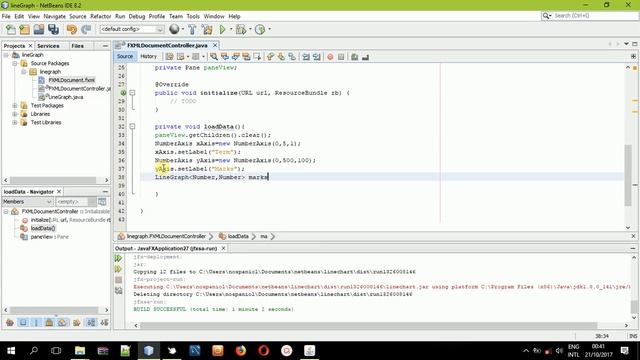
Task: Click the Save All toolbar icon
Action: pos(53,29)
